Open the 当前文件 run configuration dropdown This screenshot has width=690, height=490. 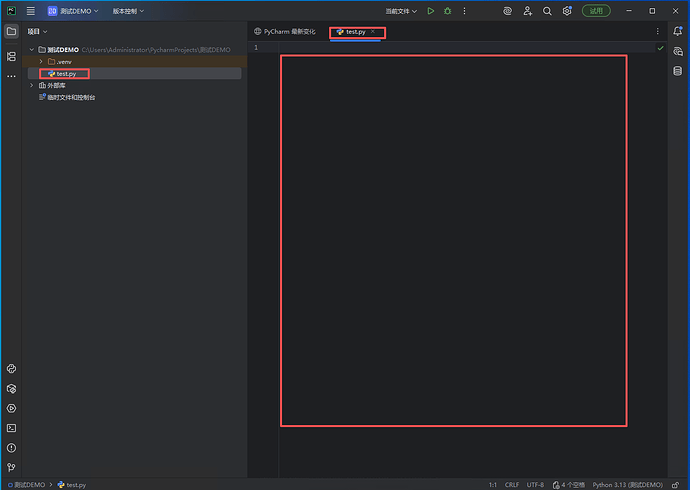click(401, 11)
